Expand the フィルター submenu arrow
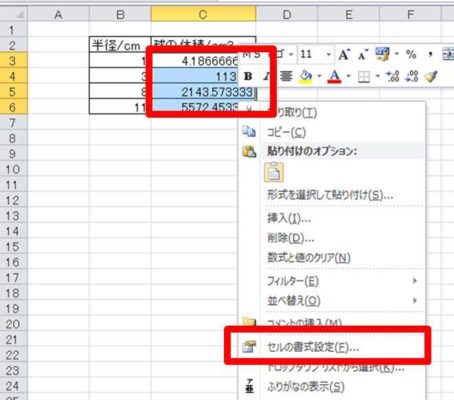The image size is (454, 400). click(415, 281)
